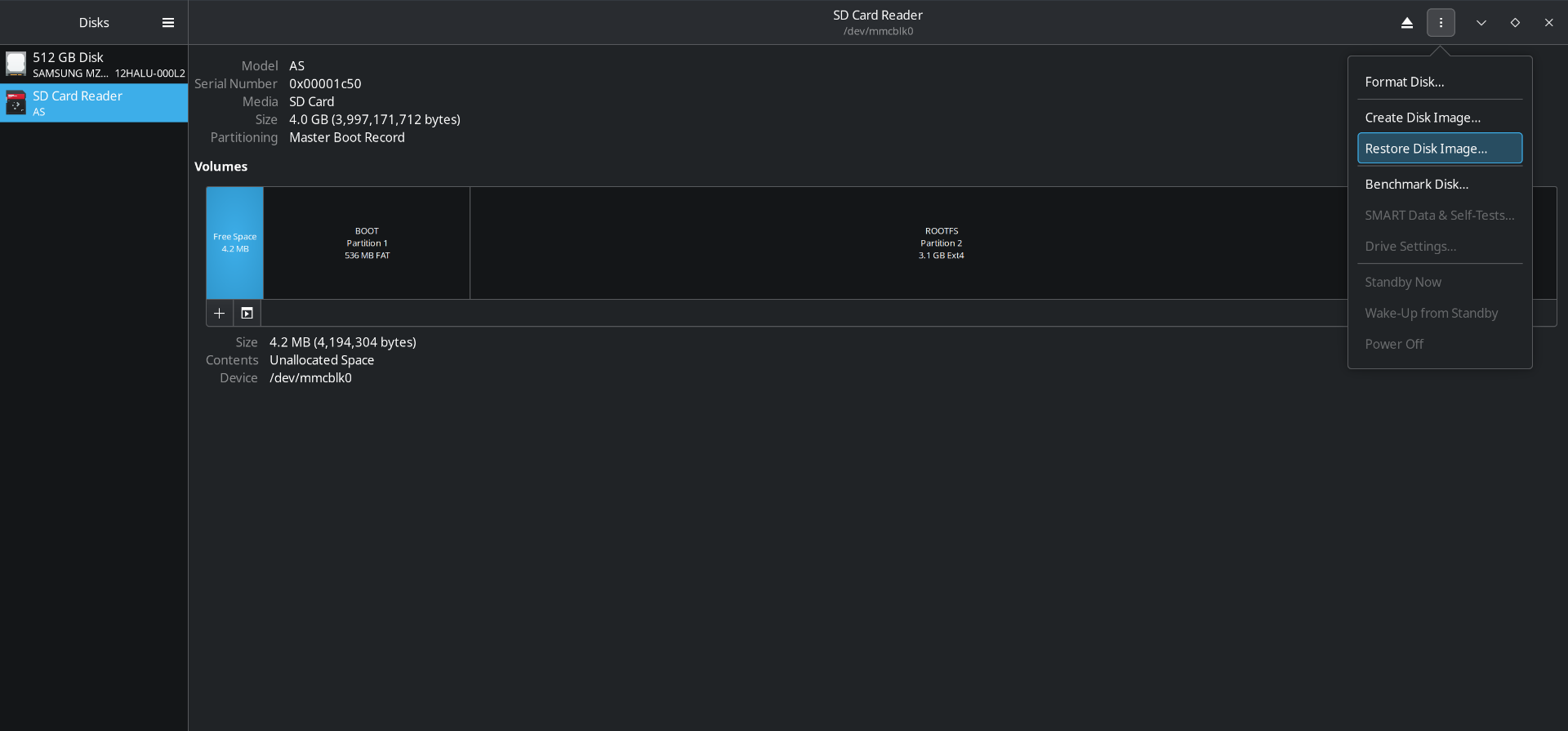Image resolution: width=1568 pixels, height=731 pixels.
Task: Click the plus icon to create partition
Action: pos(219,314)
